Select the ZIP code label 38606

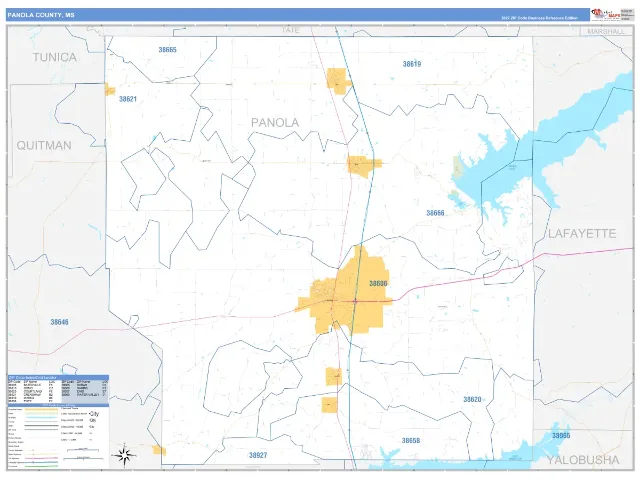pyautogui.click(x=378, y=283)
